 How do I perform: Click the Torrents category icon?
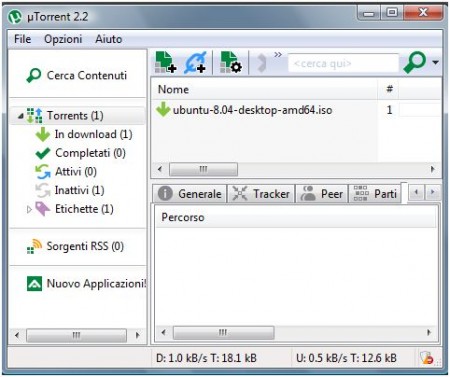coord(34,115)
